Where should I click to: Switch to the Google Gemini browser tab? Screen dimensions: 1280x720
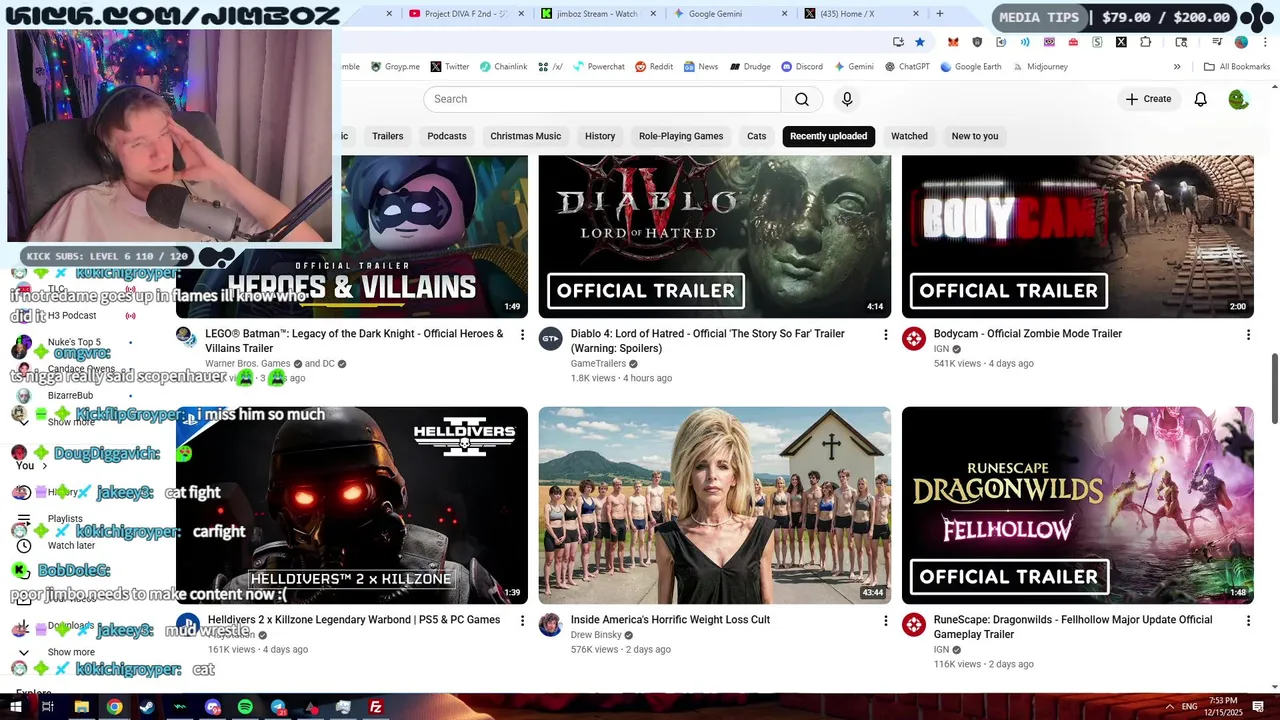pos(728,14)
